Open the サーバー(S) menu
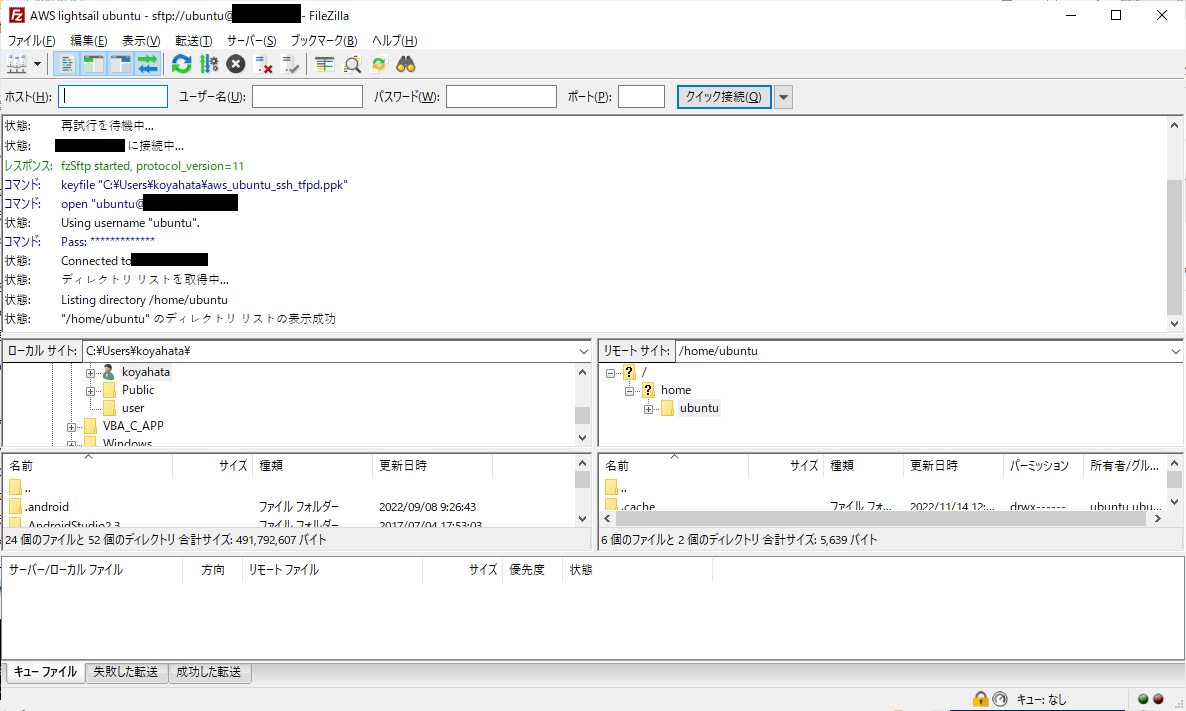The width and height of the screenshot is (1186, 711). click(252, 41)
